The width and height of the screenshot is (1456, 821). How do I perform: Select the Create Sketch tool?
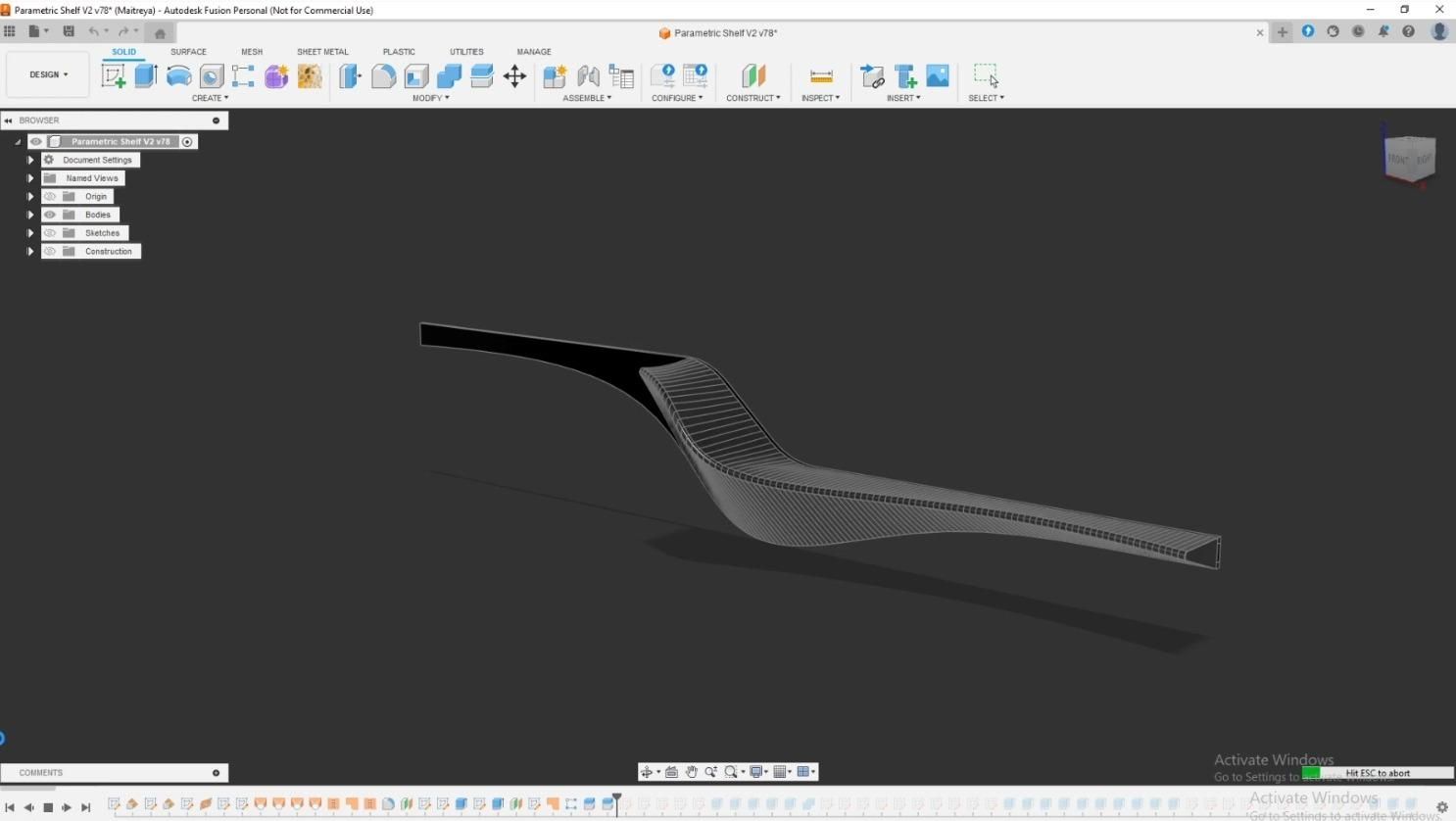tap(114, 76)
